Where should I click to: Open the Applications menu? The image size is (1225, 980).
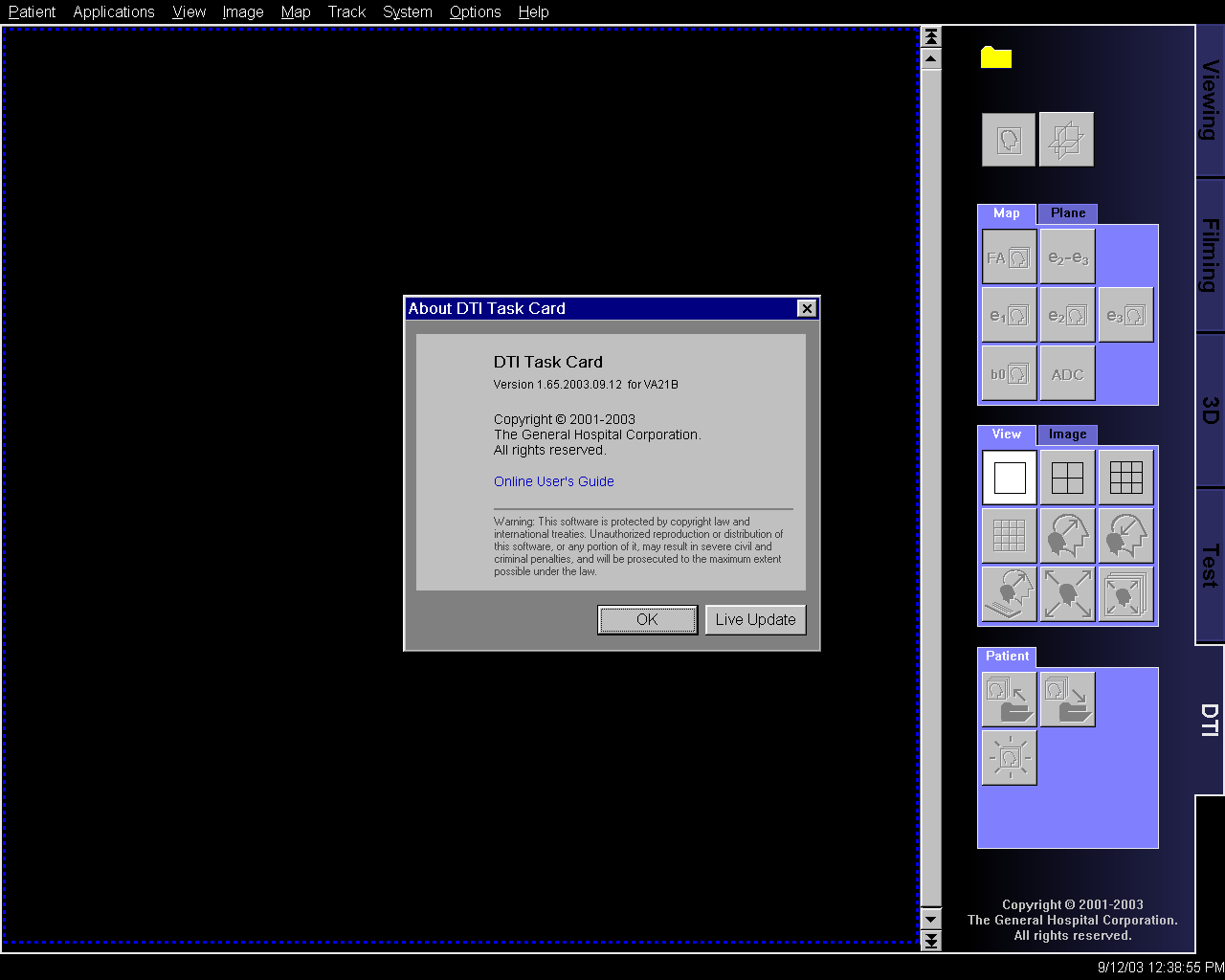click(x=114, y=11)
